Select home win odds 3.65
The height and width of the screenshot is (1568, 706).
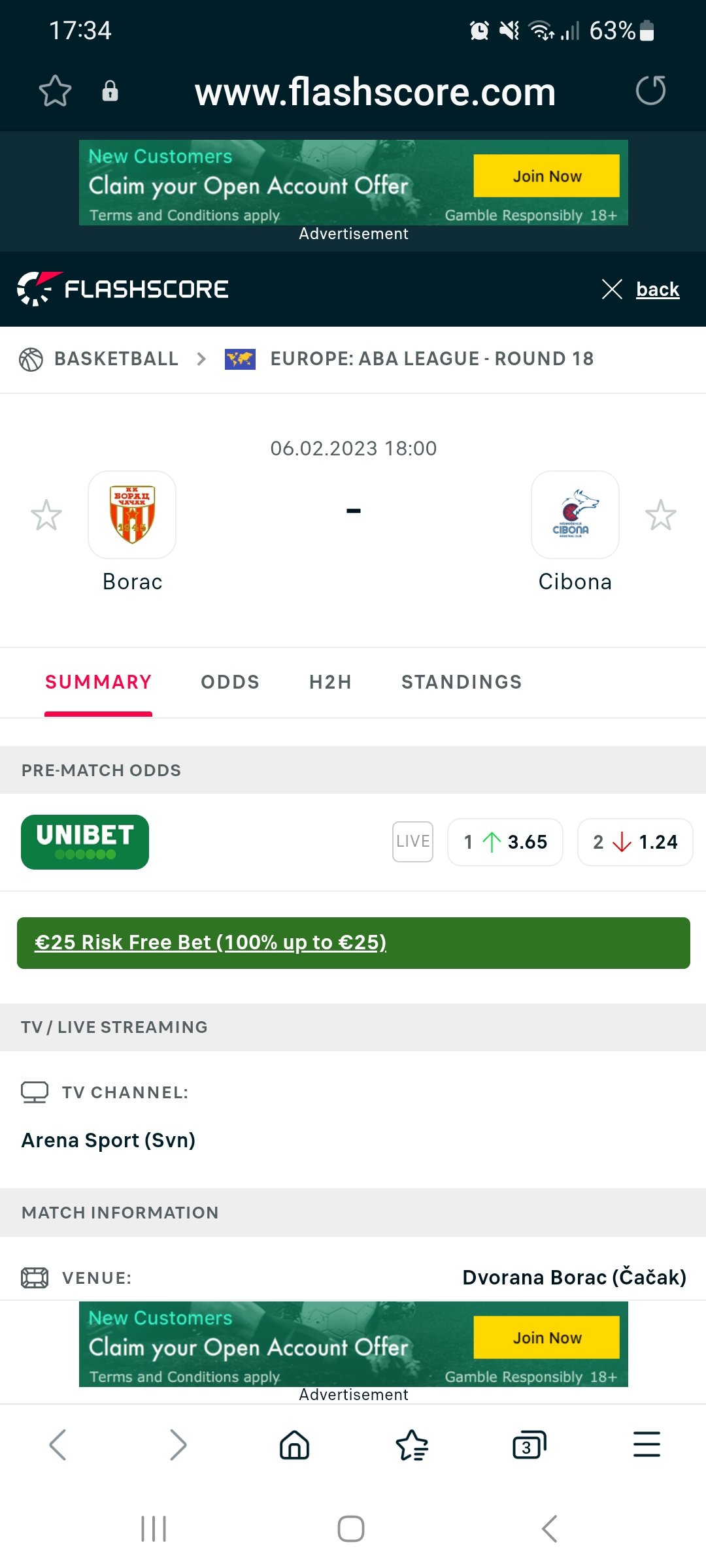pyautogui.click(x=505, y=842)
